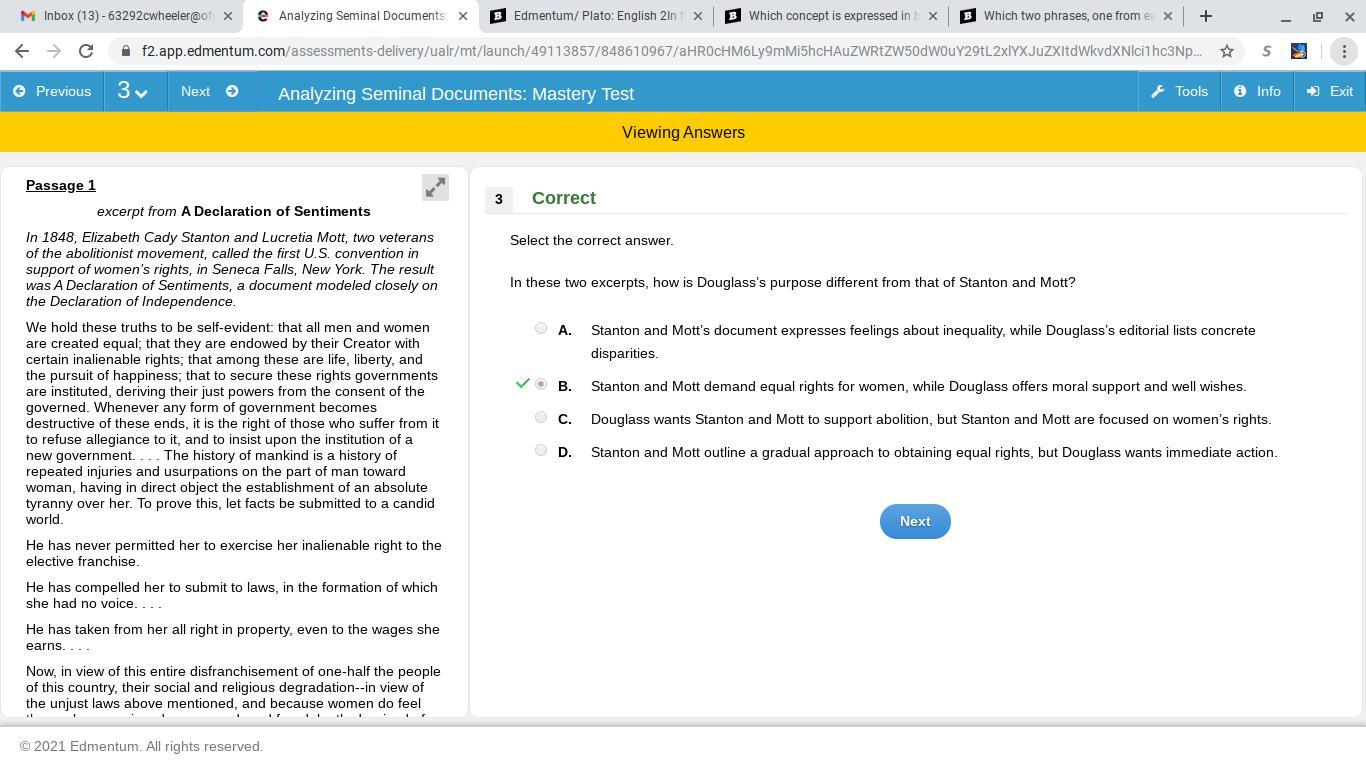This screenshot has height=768, width=1366.
Task: Go back in browser history
Action: [22, 51]
